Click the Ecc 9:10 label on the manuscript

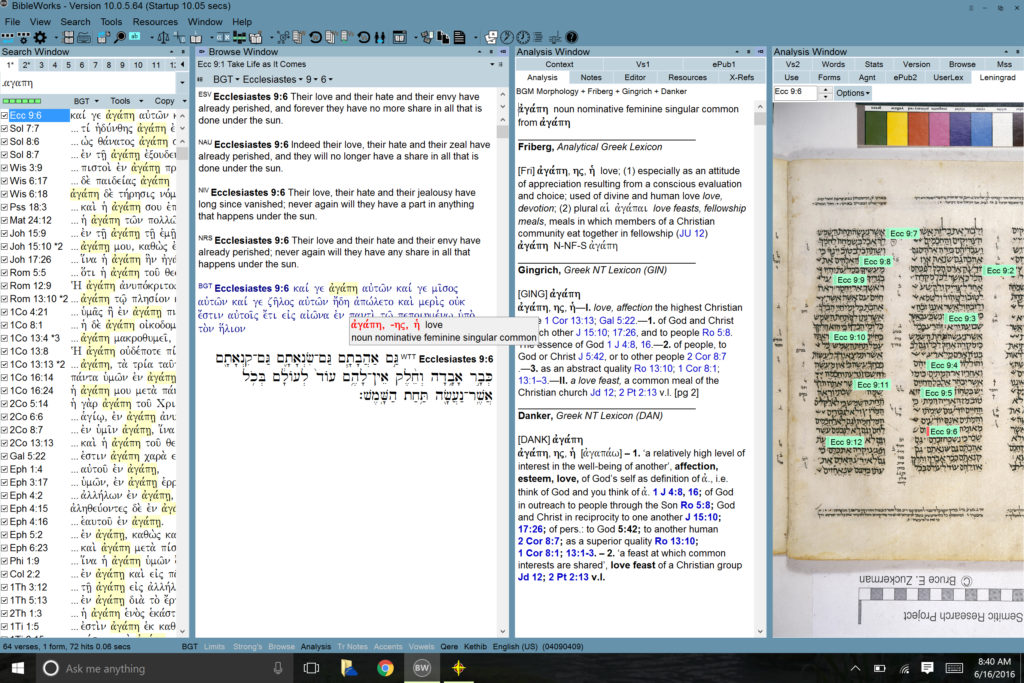point(848,338)
